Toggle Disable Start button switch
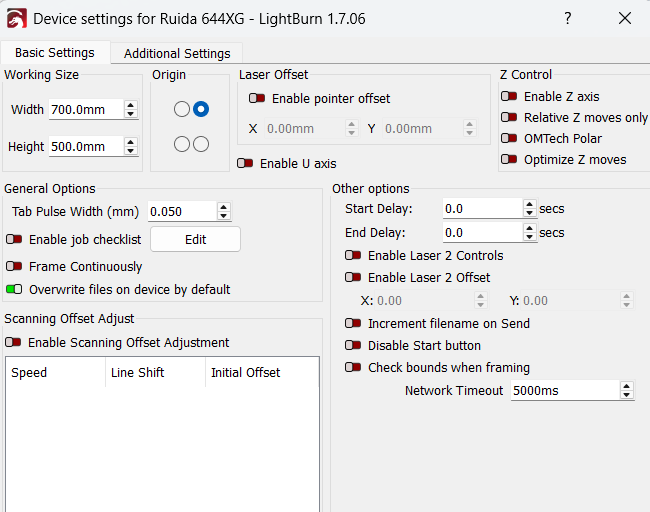 coord(353,345)
